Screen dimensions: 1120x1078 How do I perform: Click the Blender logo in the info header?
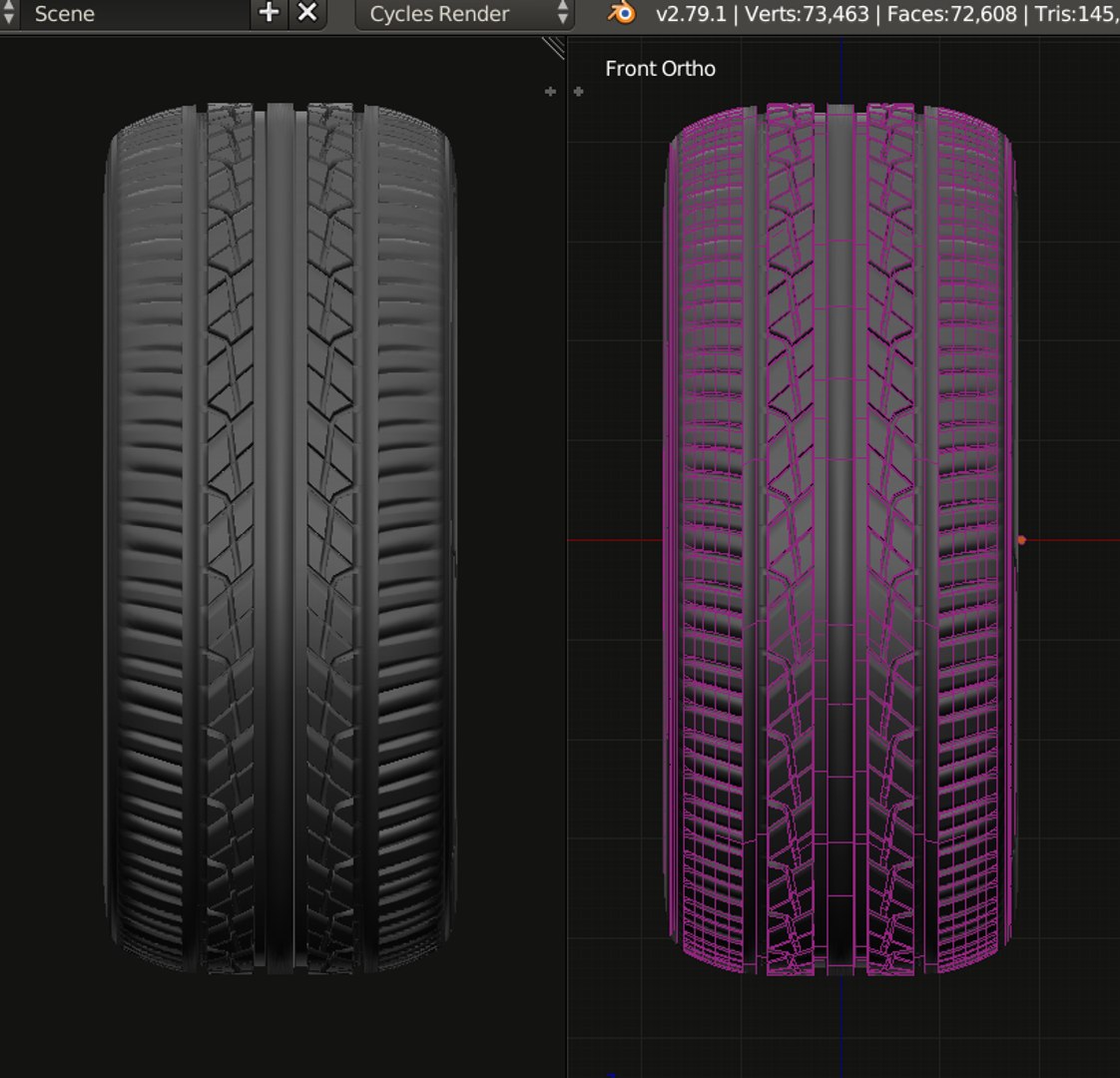(622, 13)
